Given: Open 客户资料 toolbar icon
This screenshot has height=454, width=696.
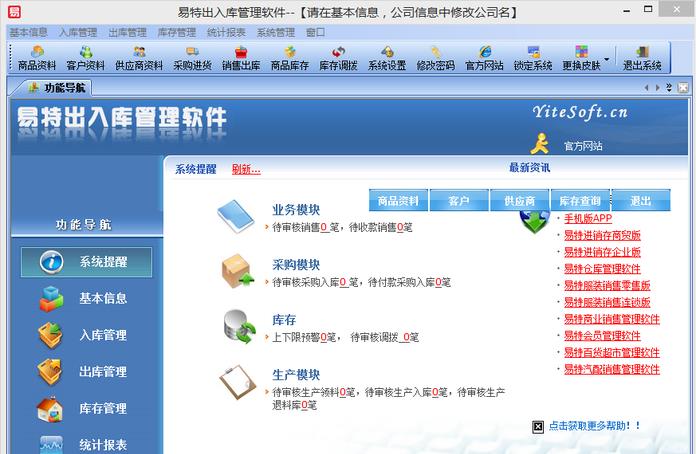Looking at the screenshot, I should pyautogui.click(x=85, y=58).
